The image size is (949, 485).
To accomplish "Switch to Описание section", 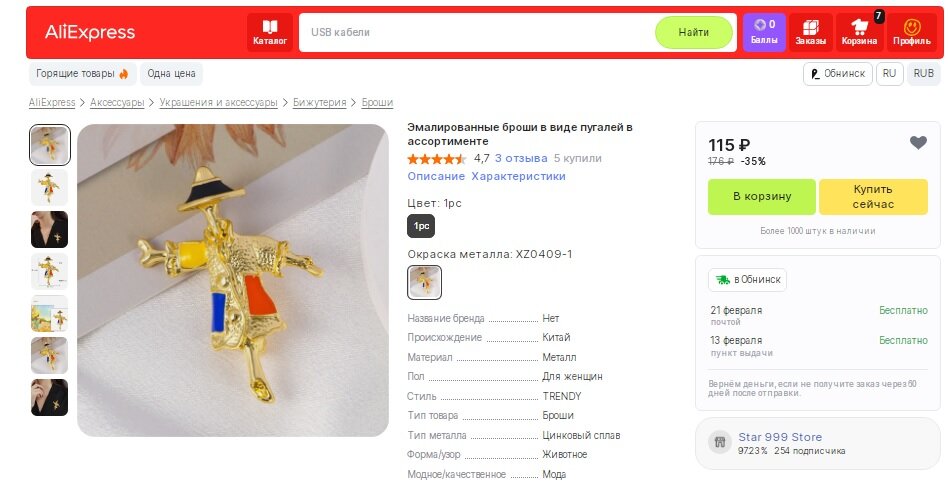I will click(436, 176).
